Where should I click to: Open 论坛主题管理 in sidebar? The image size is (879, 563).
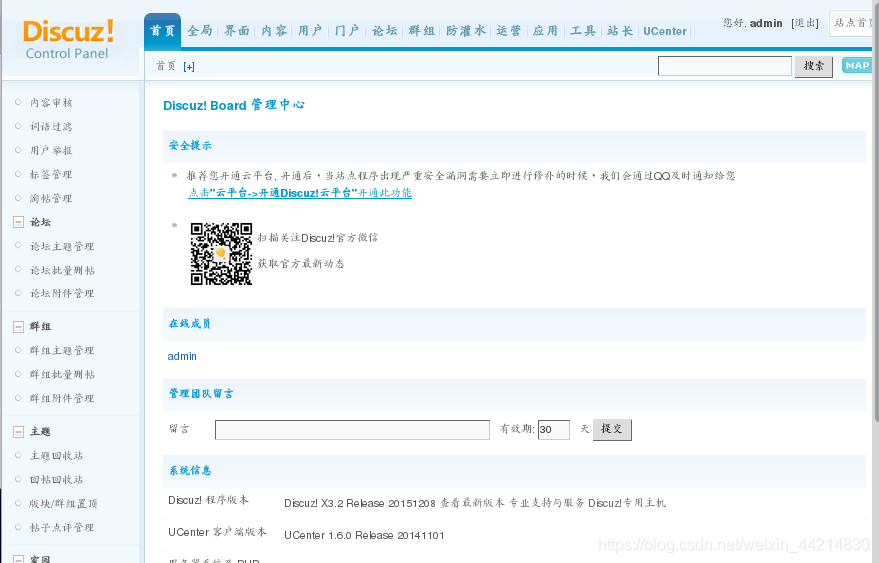click(62, 247)
